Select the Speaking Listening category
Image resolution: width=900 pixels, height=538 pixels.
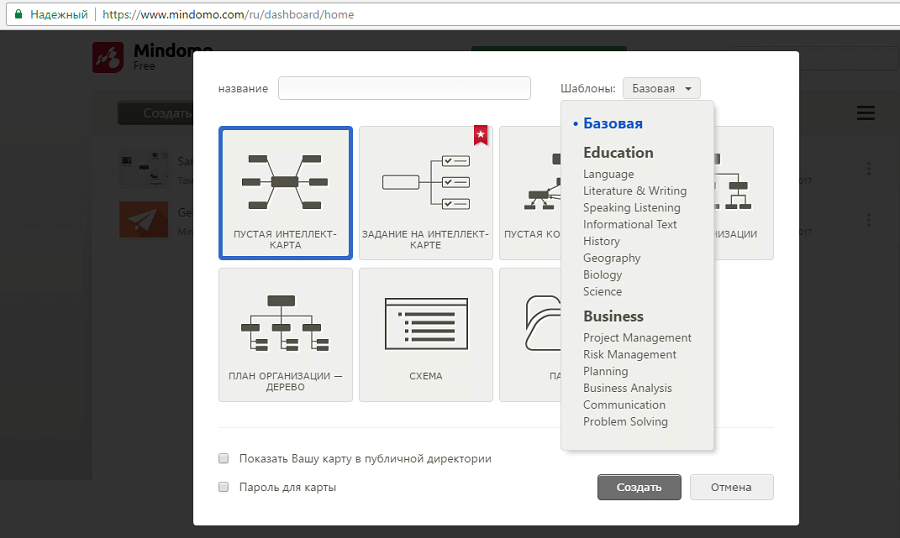click(x=631, y=207)
